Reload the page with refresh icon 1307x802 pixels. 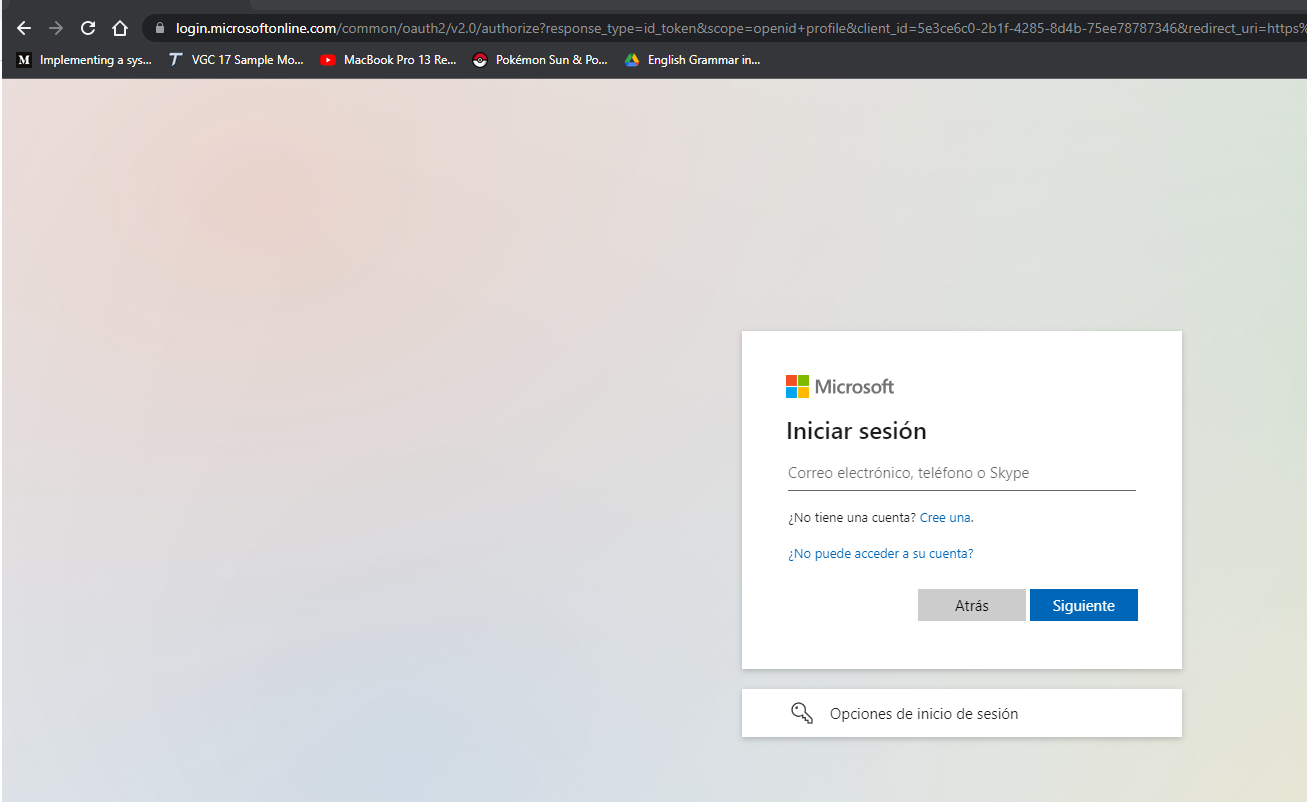tap(88, 28)
